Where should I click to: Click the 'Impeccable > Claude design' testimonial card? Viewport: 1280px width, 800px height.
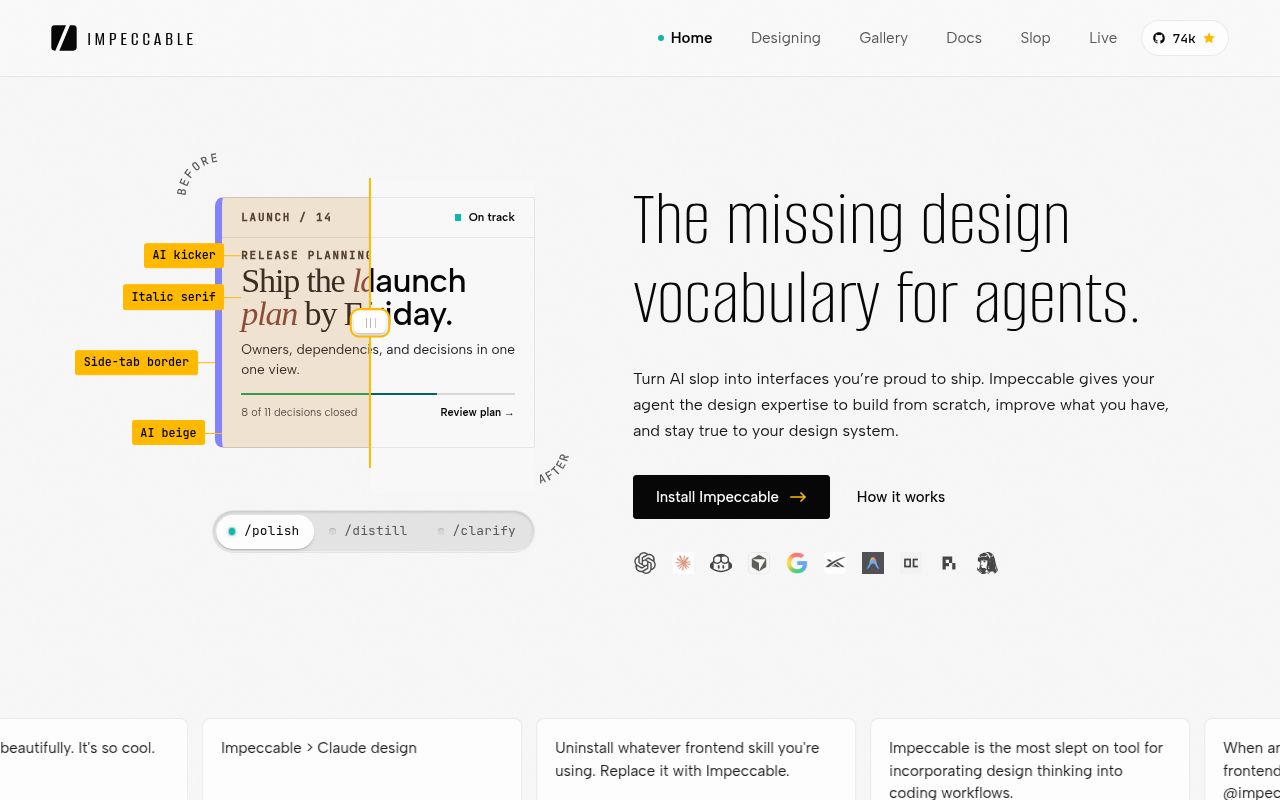pos(362,759)
